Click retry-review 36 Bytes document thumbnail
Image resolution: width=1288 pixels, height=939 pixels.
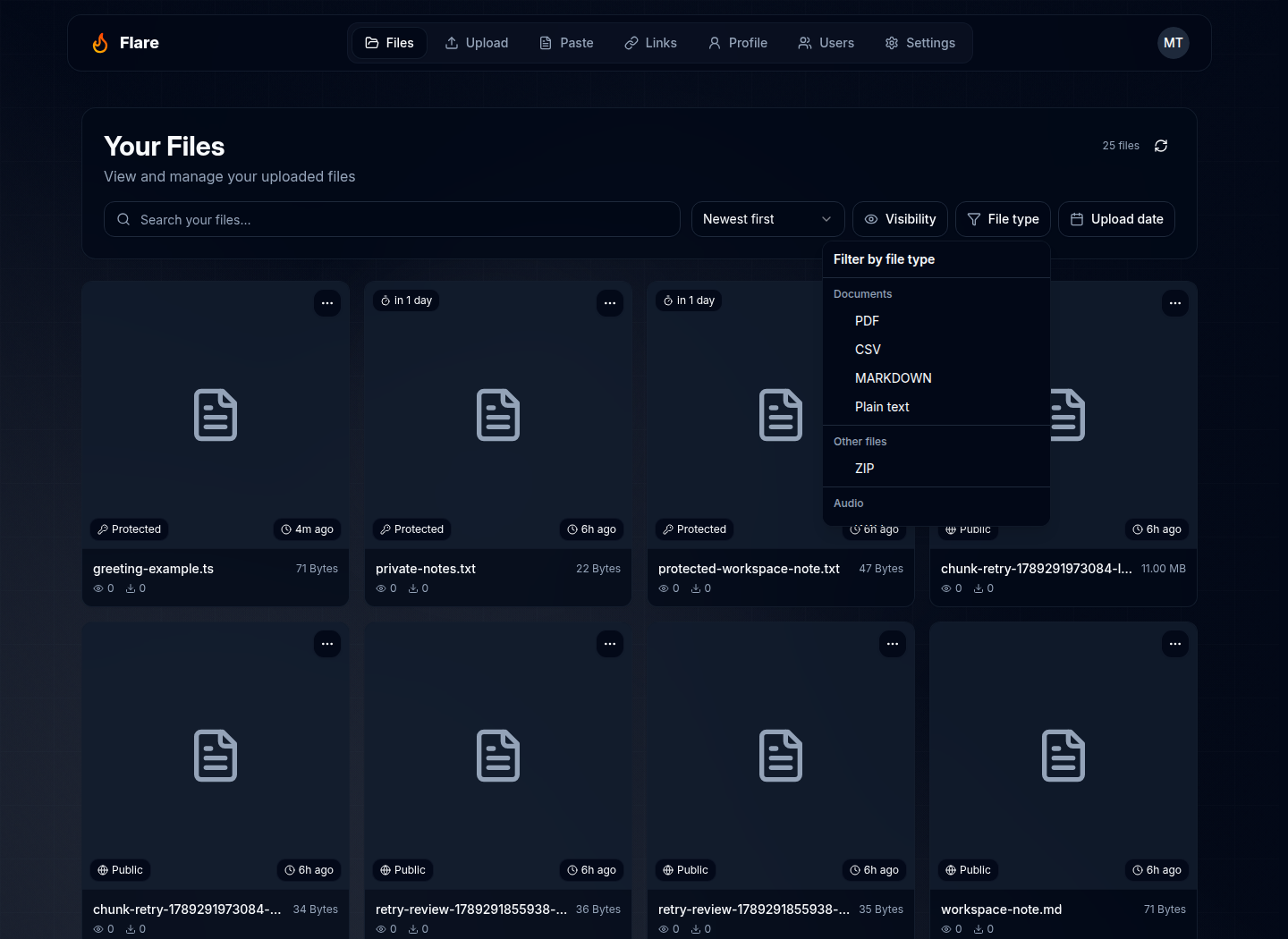(498, 756)
